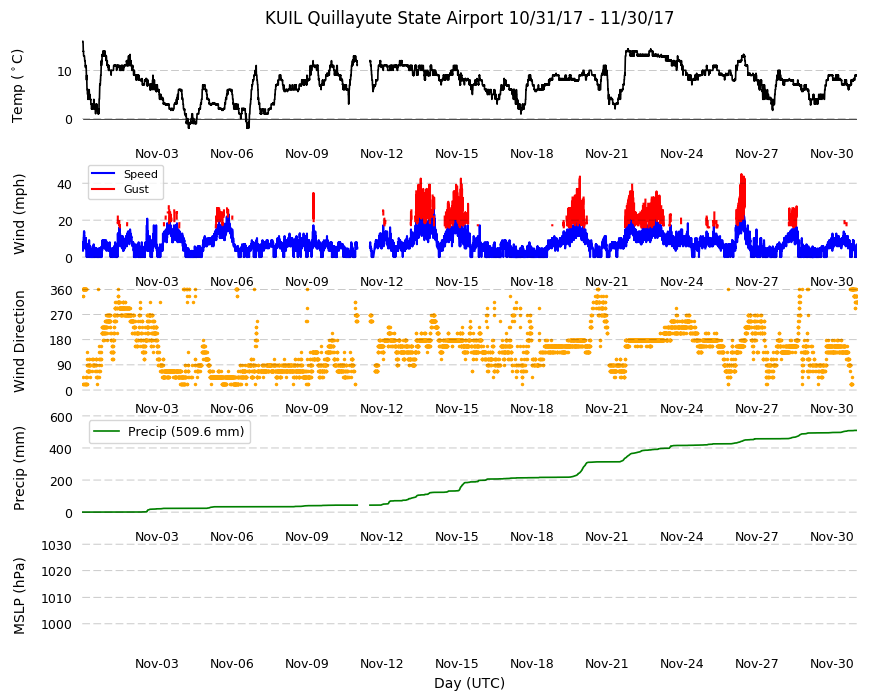
Task: Click the Temp (°C) axis label
Action: (x=18, y=86)
